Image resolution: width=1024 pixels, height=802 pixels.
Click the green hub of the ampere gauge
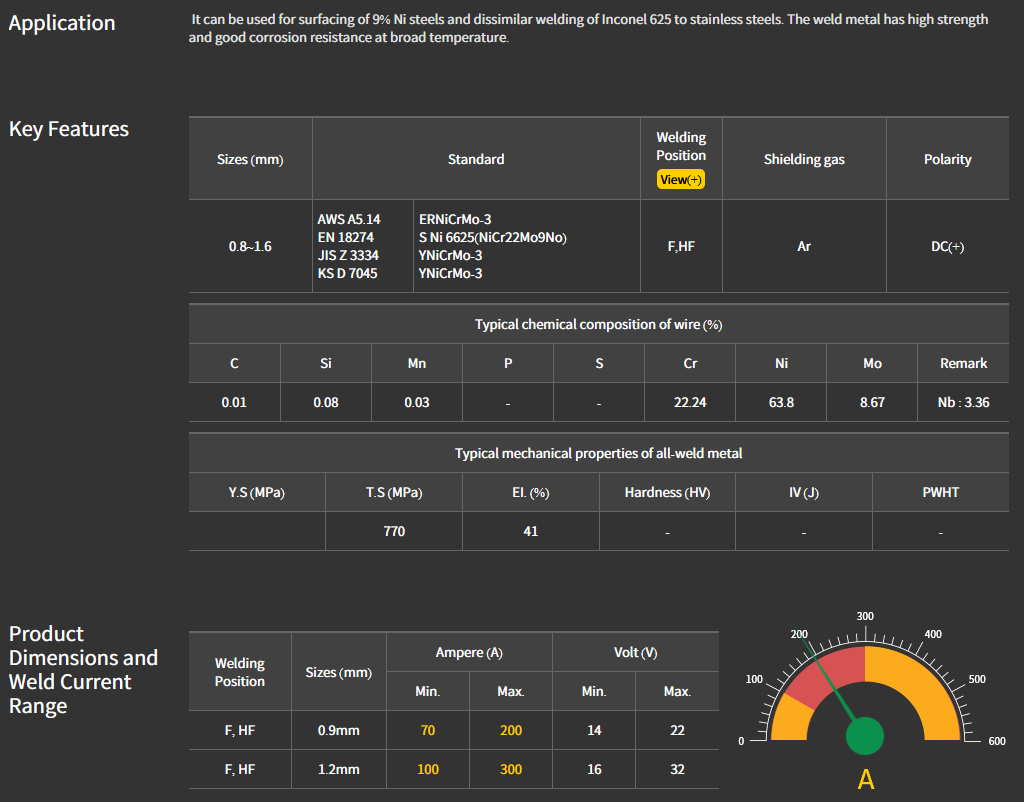coord(865,735)
